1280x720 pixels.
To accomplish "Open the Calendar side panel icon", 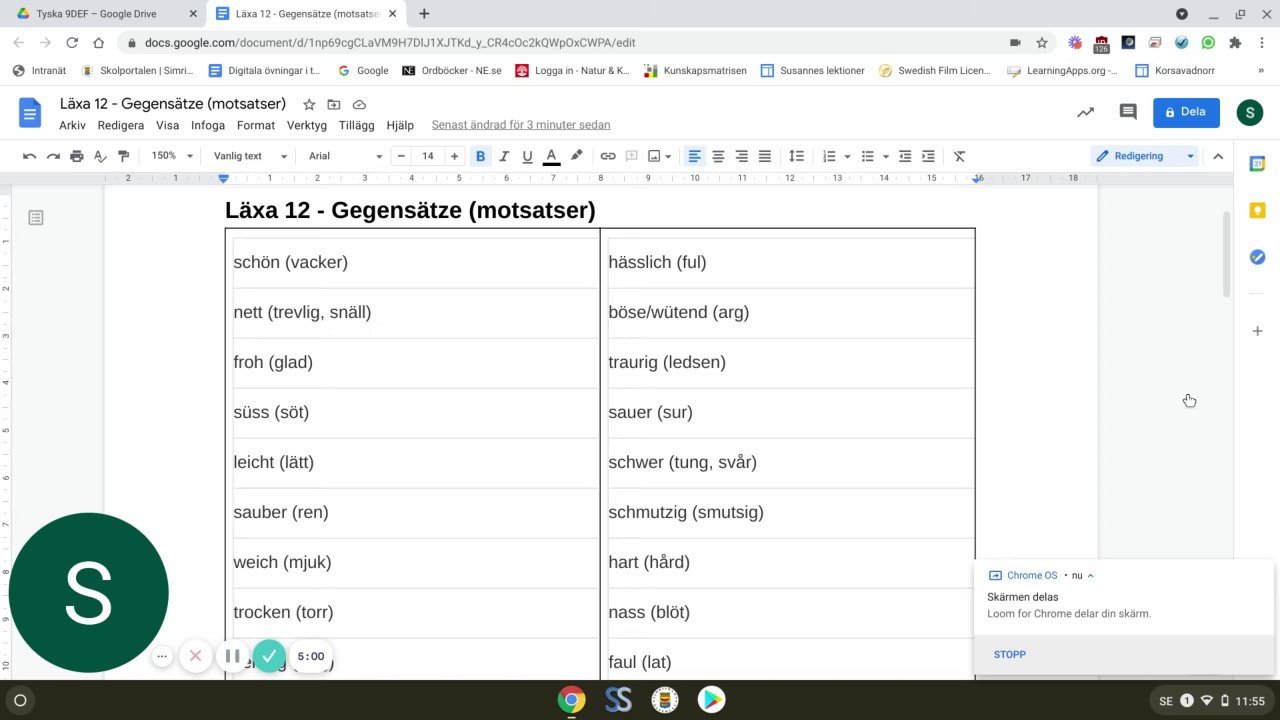I will (x=1258, y=164).
